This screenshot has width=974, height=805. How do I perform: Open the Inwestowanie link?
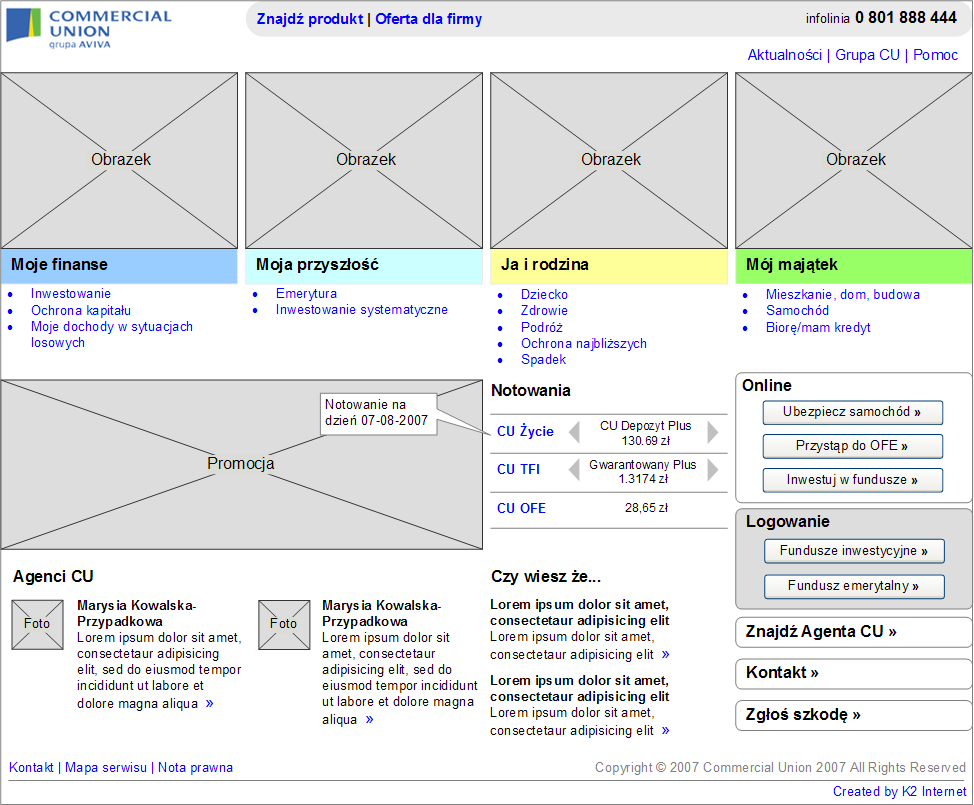pyautogui.click(x=71, y=294)
